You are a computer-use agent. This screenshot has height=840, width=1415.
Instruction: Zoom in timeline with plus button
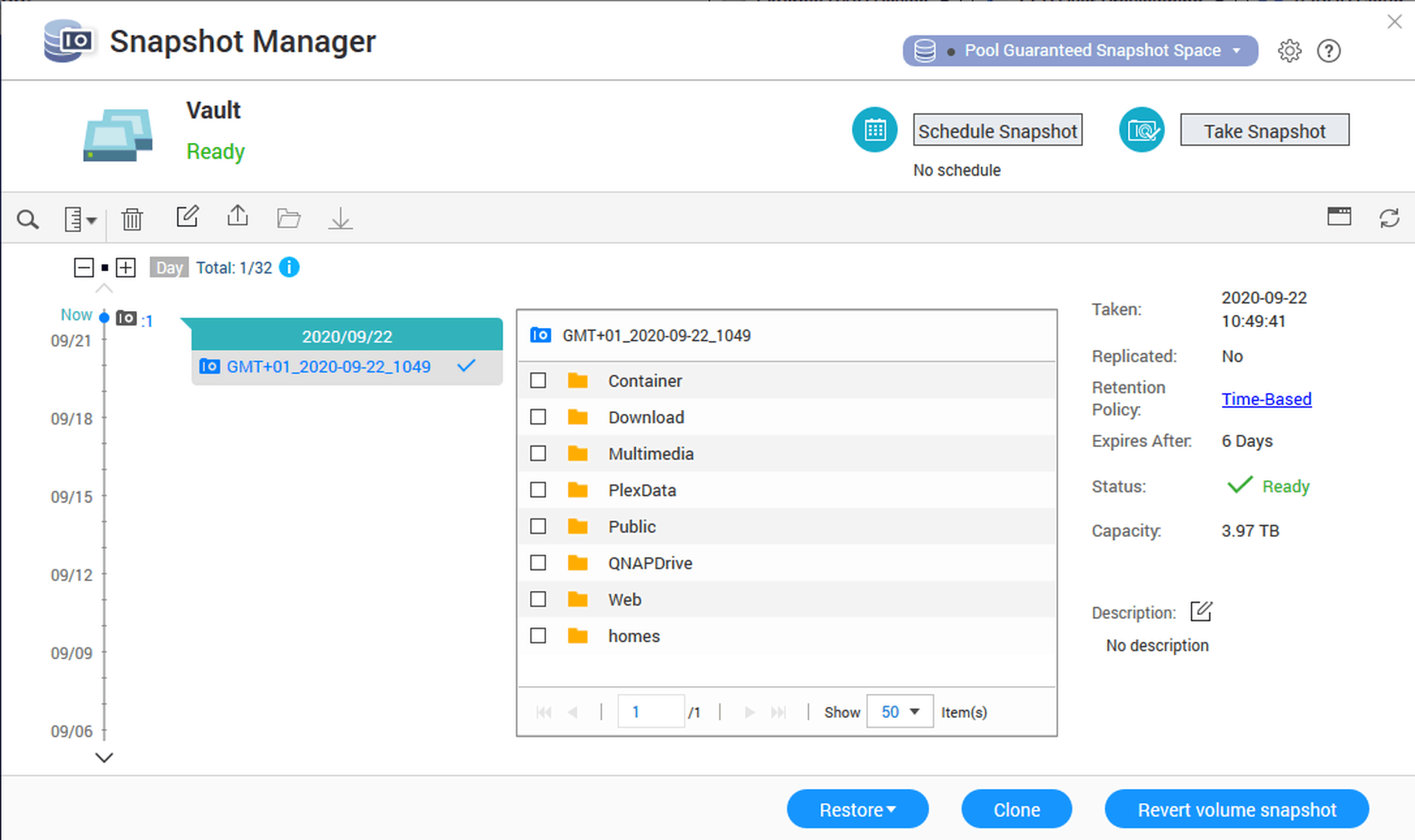click(125, 268)
